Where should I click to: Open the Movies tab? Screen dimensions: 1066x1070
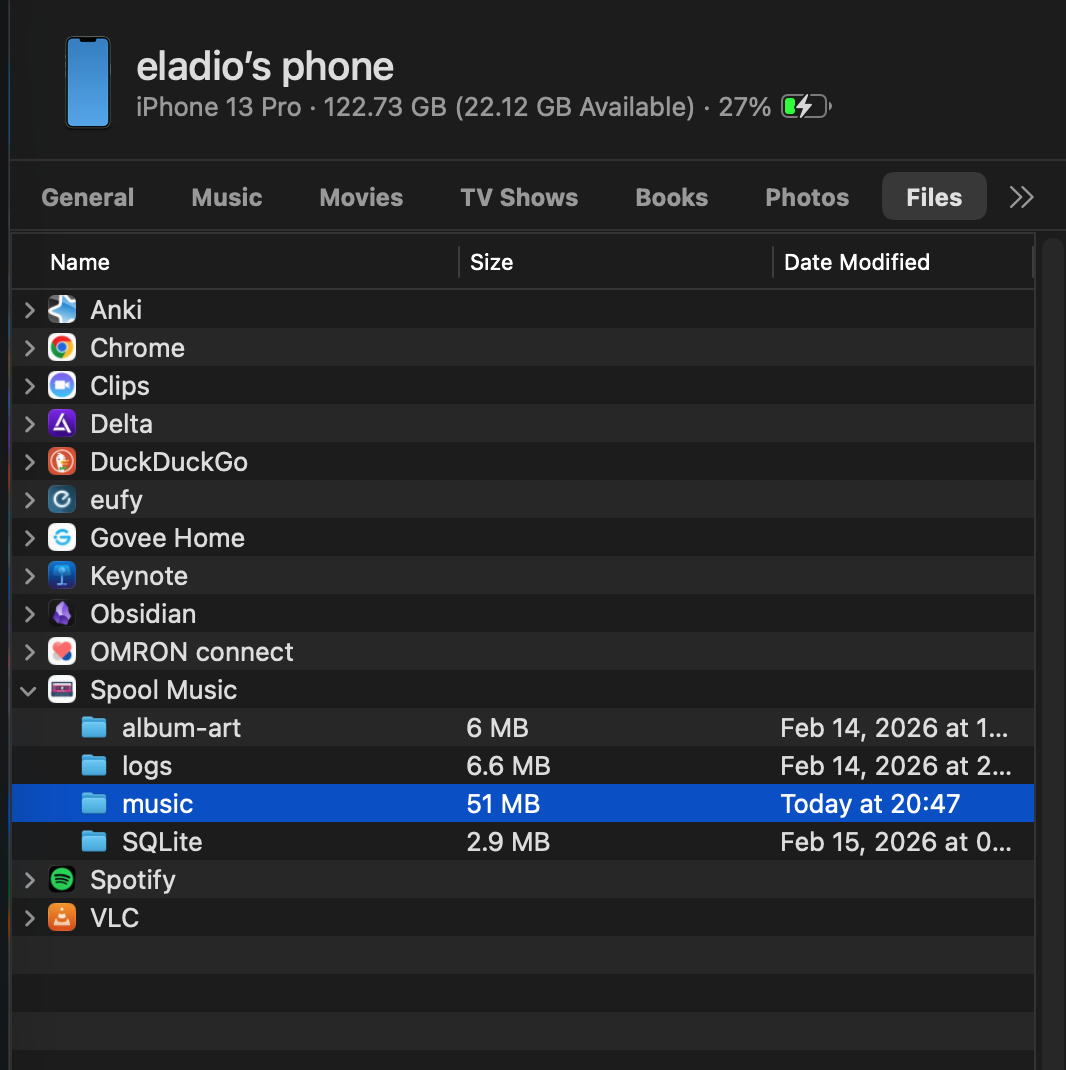click(361, 197)
